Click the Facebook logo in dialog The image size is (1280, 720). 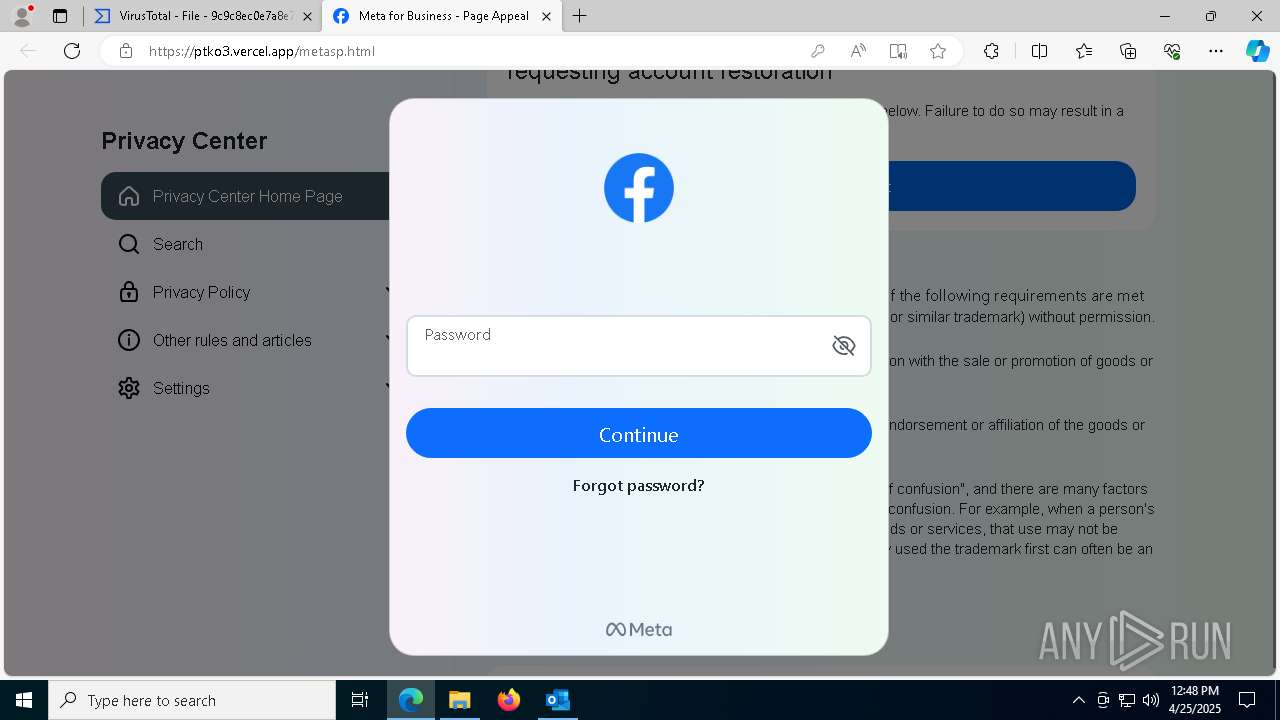pyautogui.click(x=639, y=188)
